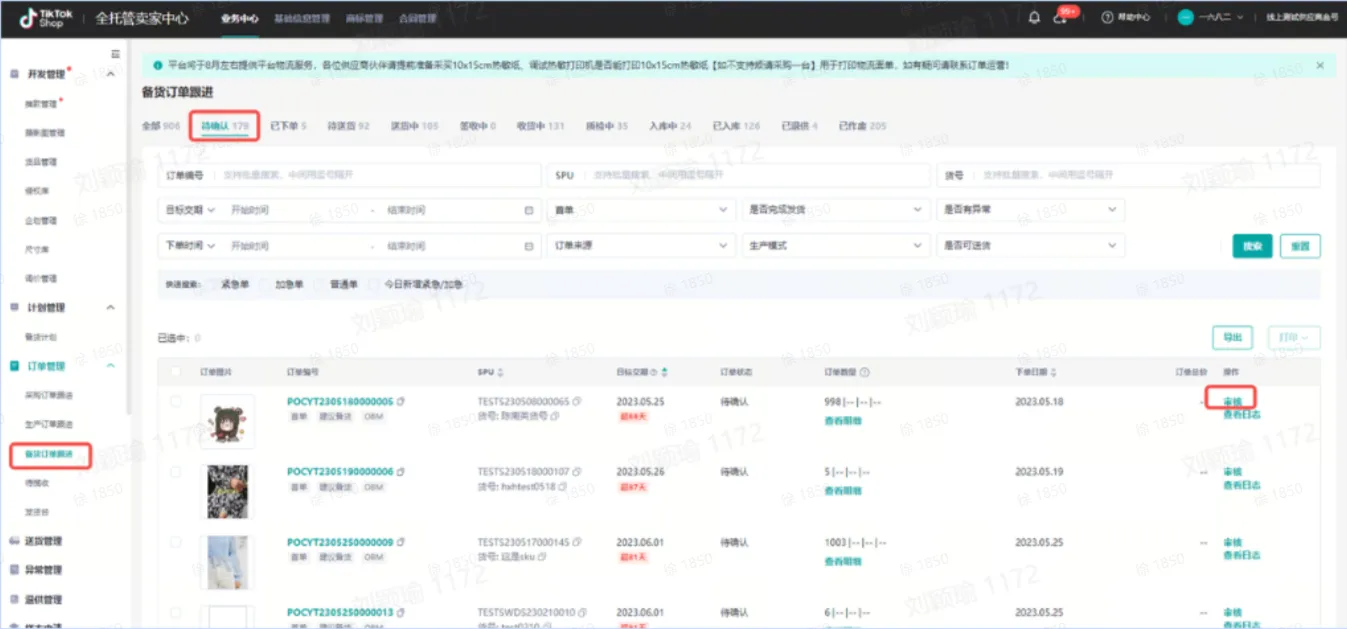
Task: Select the 全部 906 tab
Action: [161, 126]
